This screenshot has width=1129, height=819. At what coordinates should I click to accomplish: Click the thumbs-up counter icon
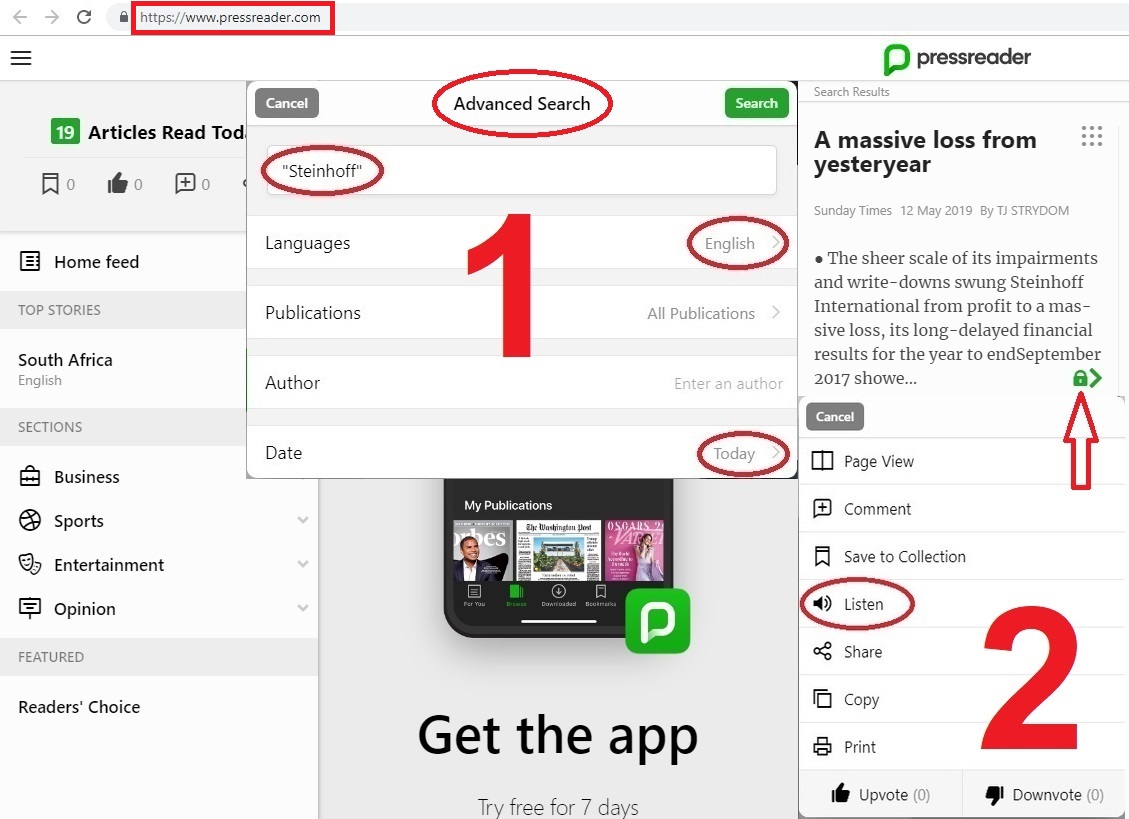point(117,184)
